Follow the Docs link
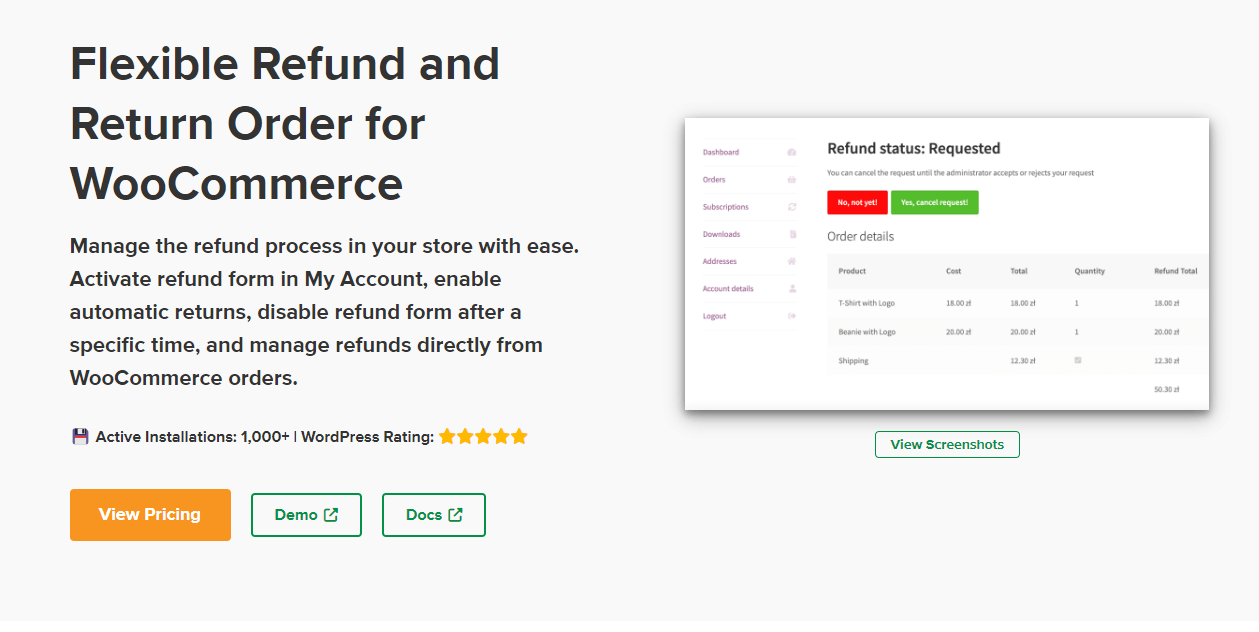Image resolution: width=1259 pixels, height=632 pixels. (433, 515)
